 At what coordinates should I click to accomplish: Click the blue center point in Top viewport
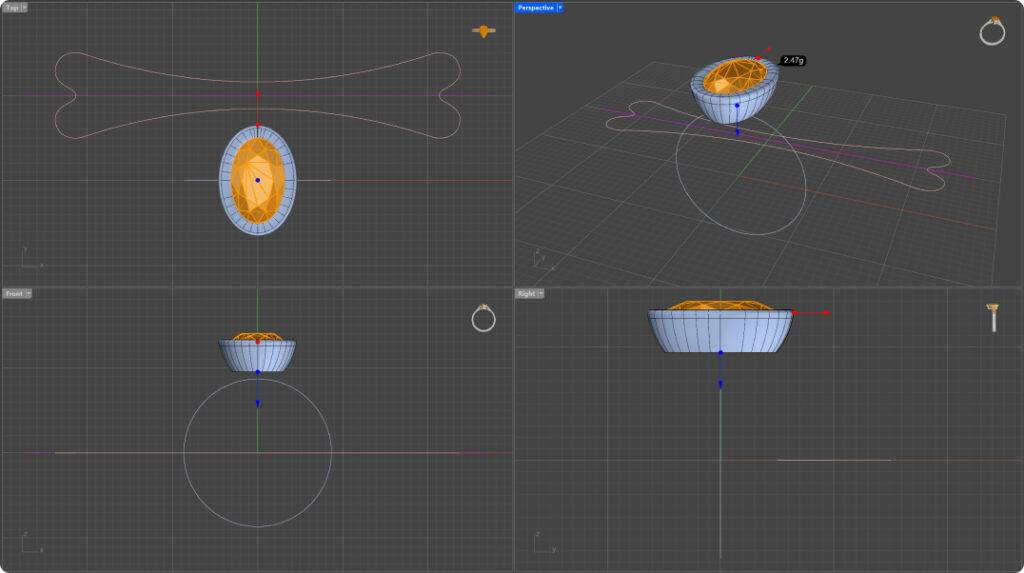pos(257,180)
